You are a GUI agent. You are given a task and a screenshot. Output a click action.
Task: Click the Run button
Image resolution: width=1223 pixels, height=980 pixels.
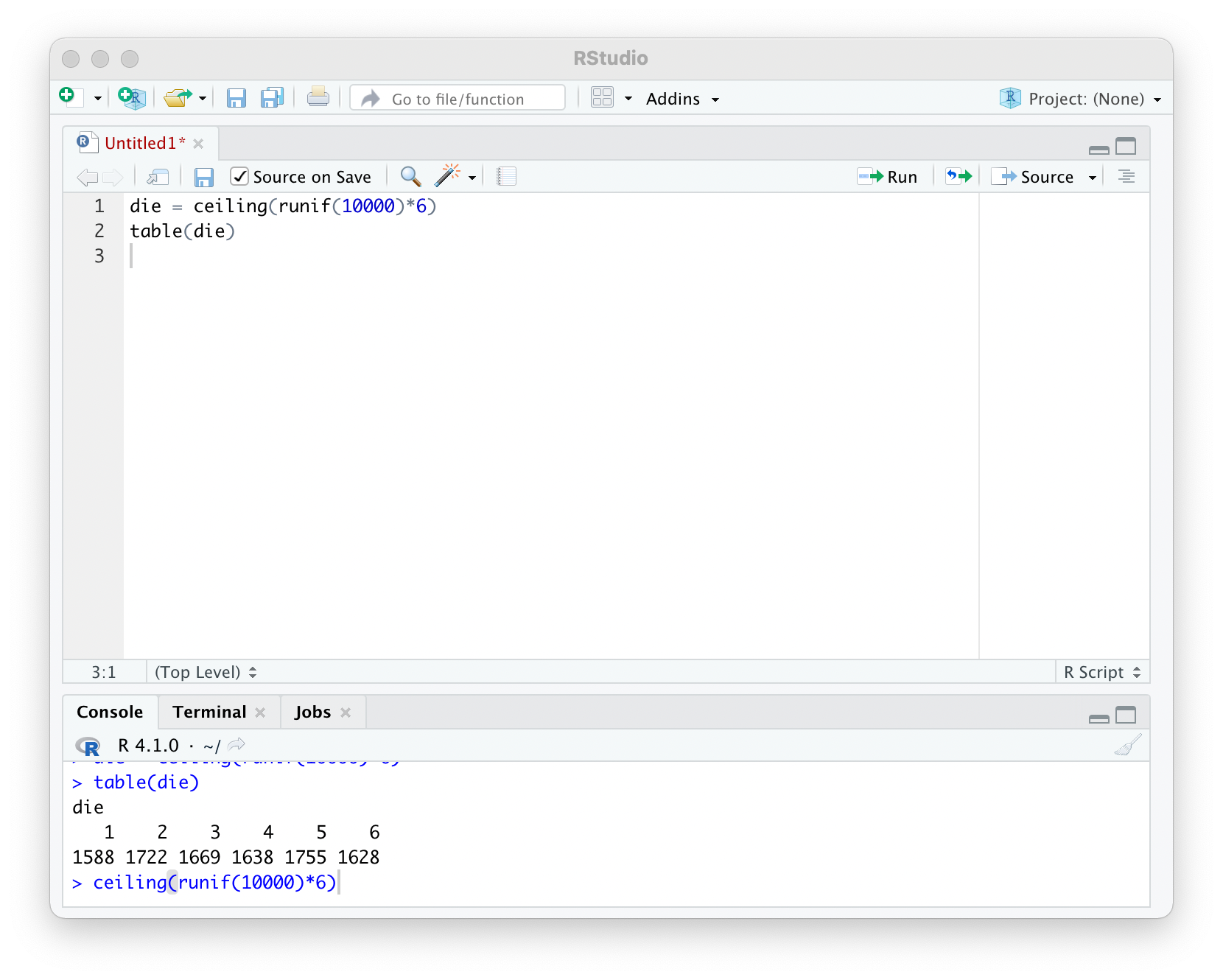(x=888, y=177)
